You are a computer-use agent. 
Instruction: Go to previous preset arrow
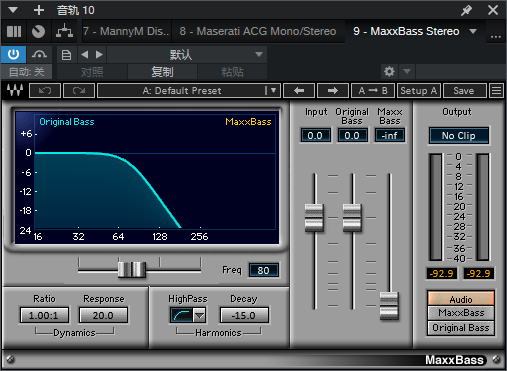(85, 54)
